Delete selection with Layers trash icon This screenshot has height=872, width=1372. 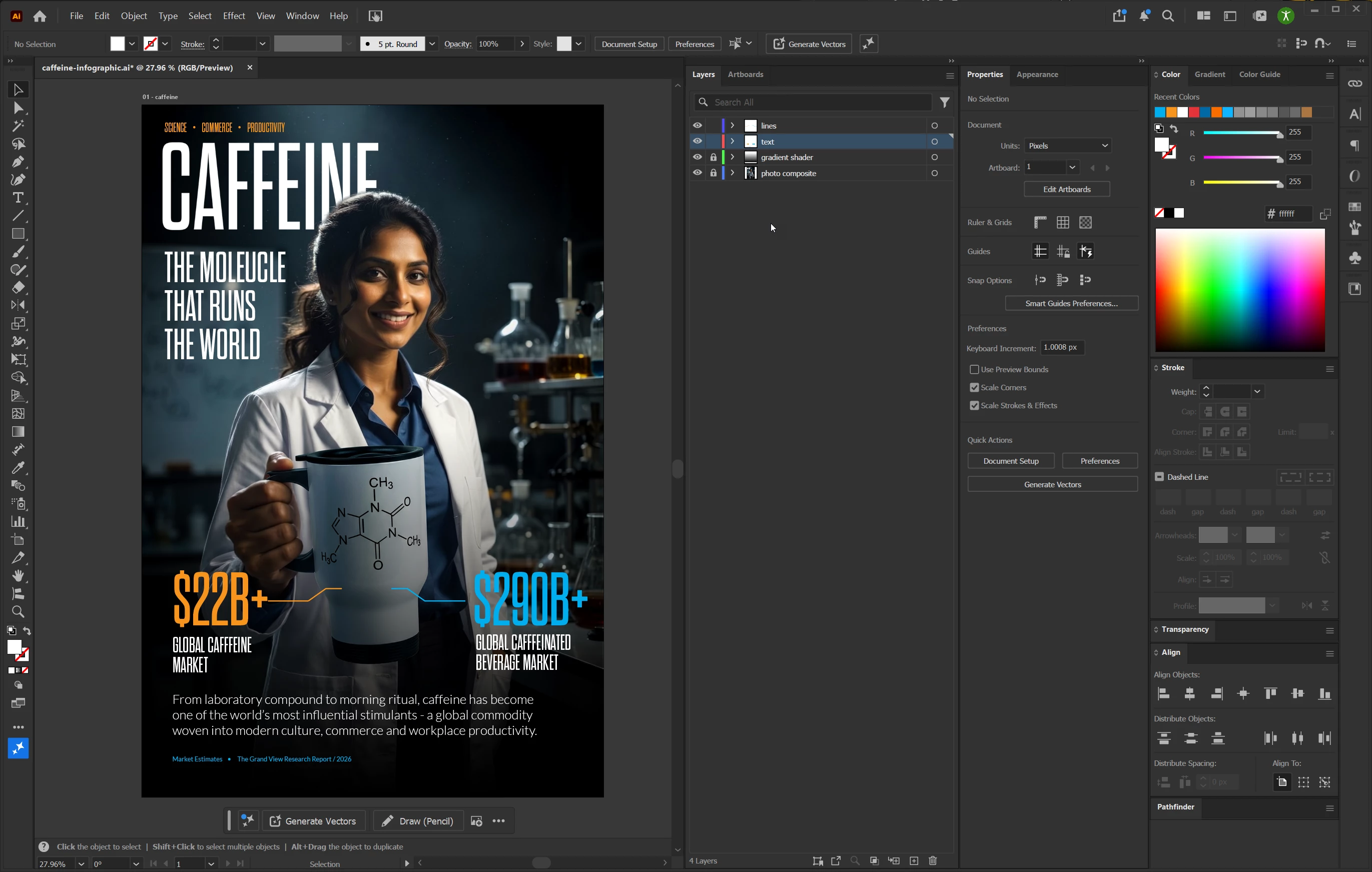[933, 860]
